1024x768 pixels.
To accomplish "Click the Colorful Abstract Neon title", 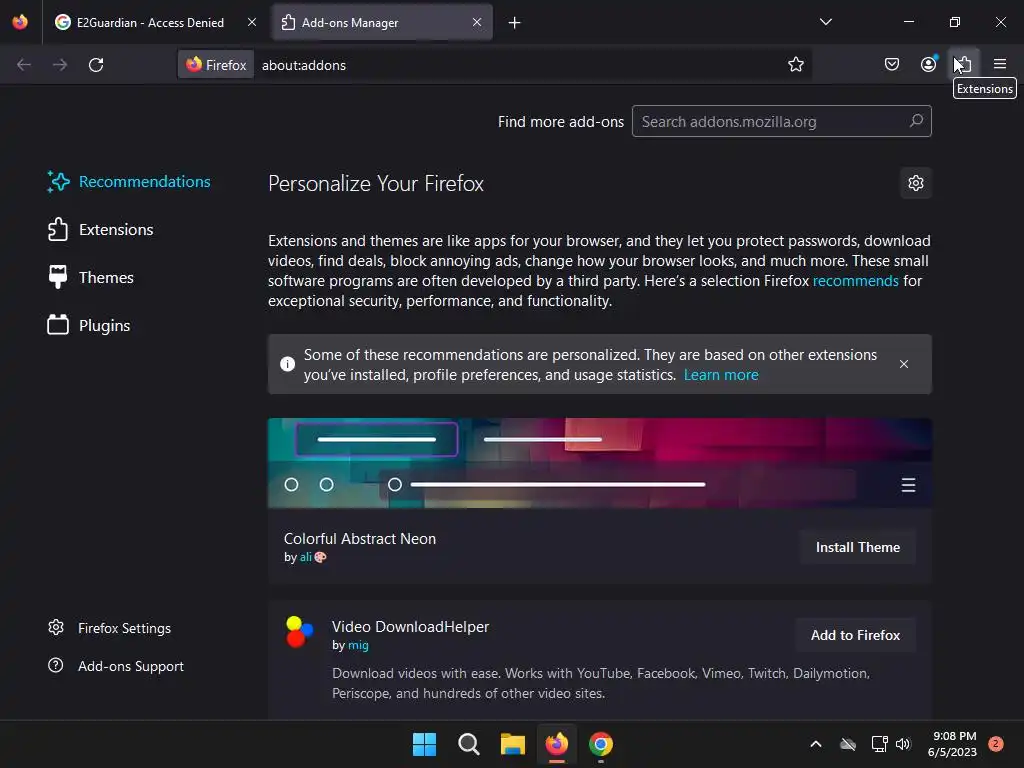I will click(360, 539).
